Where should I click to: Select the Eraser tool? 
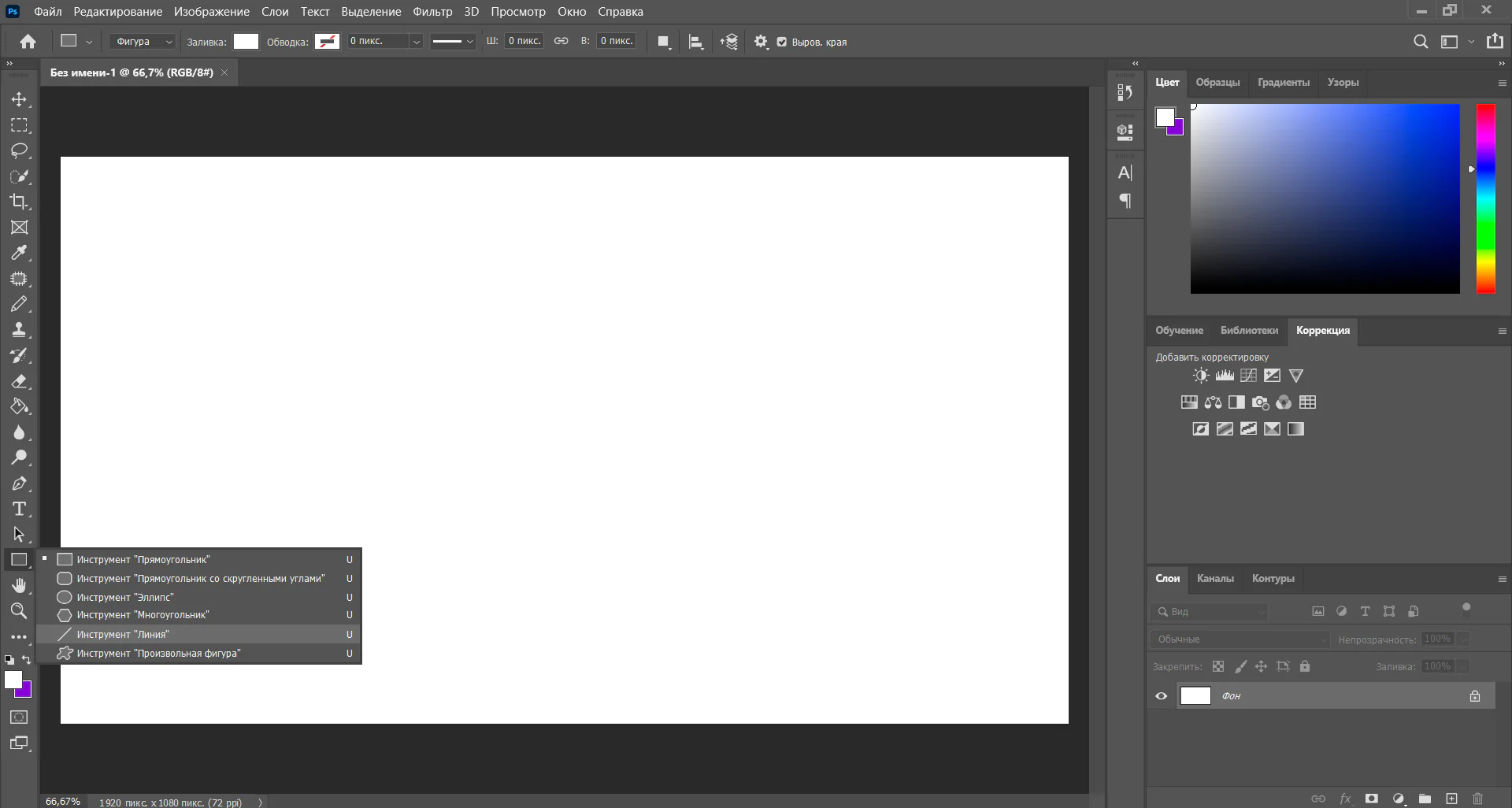coord(19,381)
